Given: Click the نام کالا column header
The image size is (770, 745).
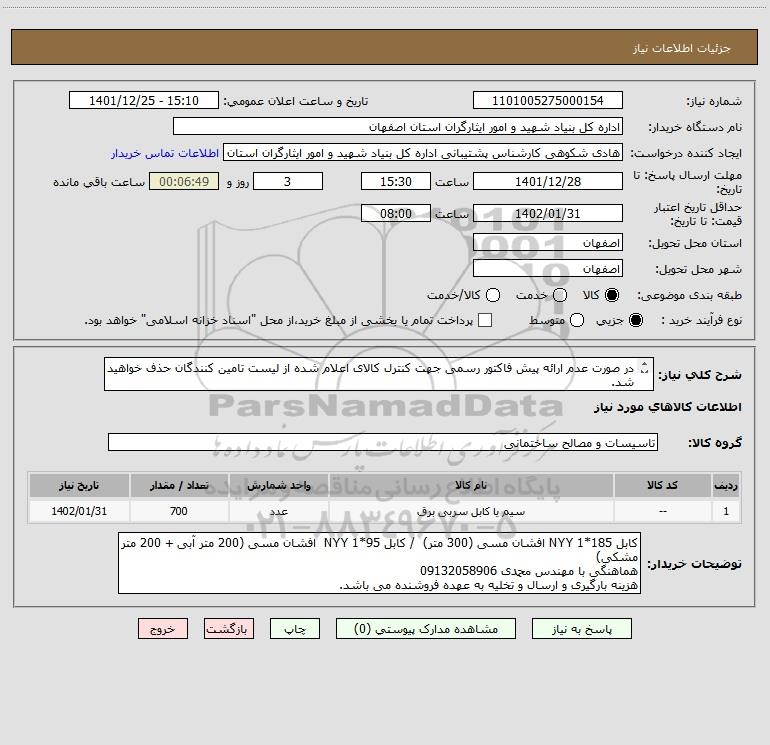Looking at the screenshot, I should (x=471, y=485).
